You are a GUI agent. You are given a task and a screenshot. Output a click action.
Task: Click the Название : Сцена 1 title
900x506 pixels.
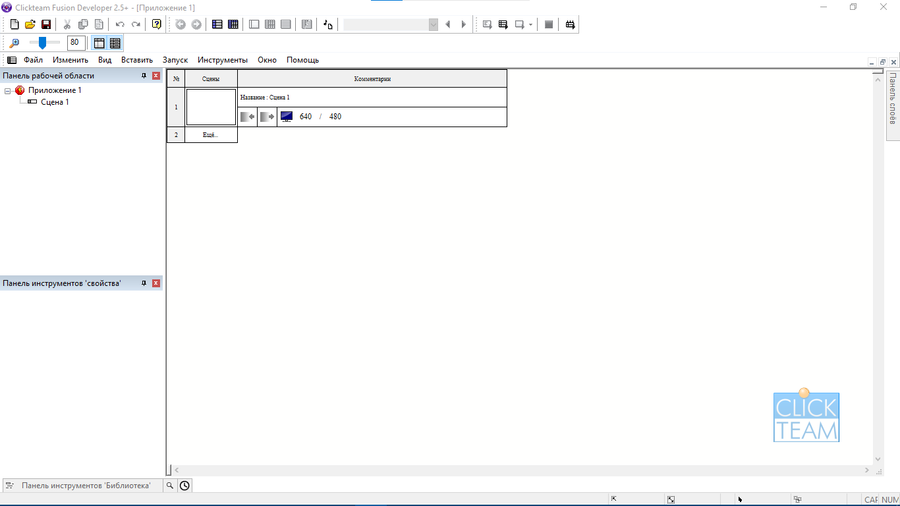[x=265, y=98]
